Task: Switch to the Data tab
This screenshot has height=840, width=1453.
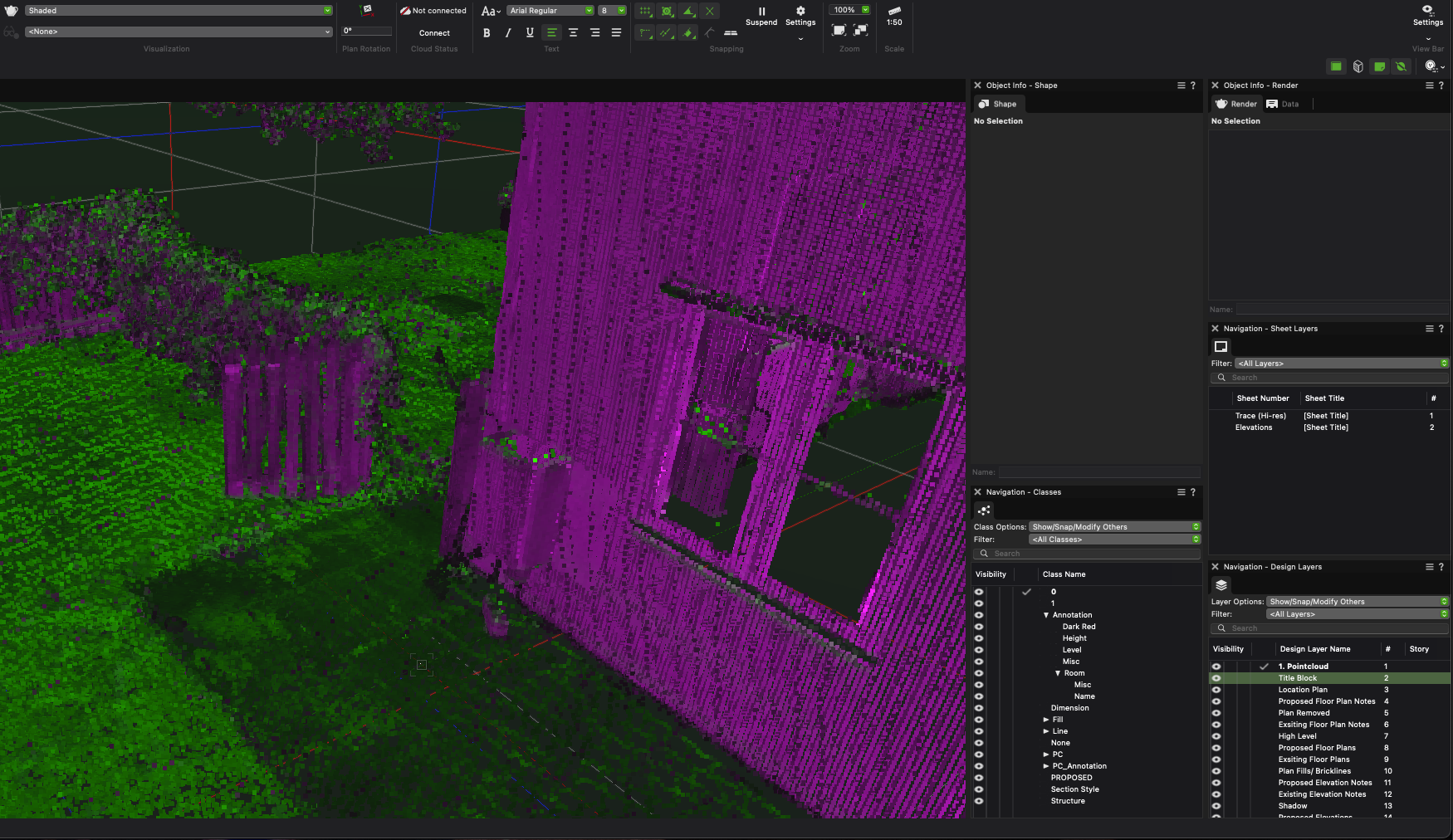Action: click(x=1284, y=105)
